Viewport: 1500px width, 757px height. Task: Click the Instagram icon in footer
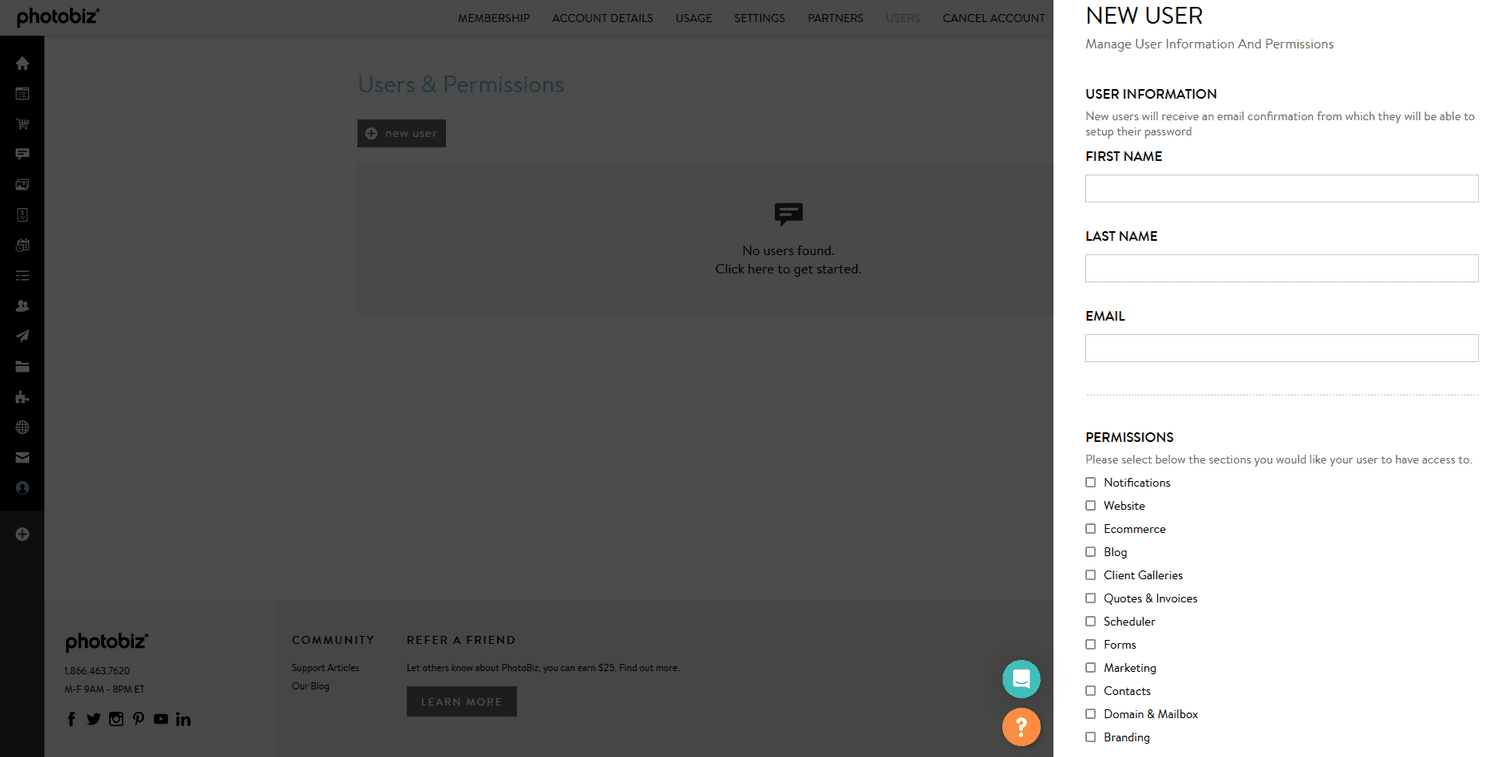click(x=116, y=719)
